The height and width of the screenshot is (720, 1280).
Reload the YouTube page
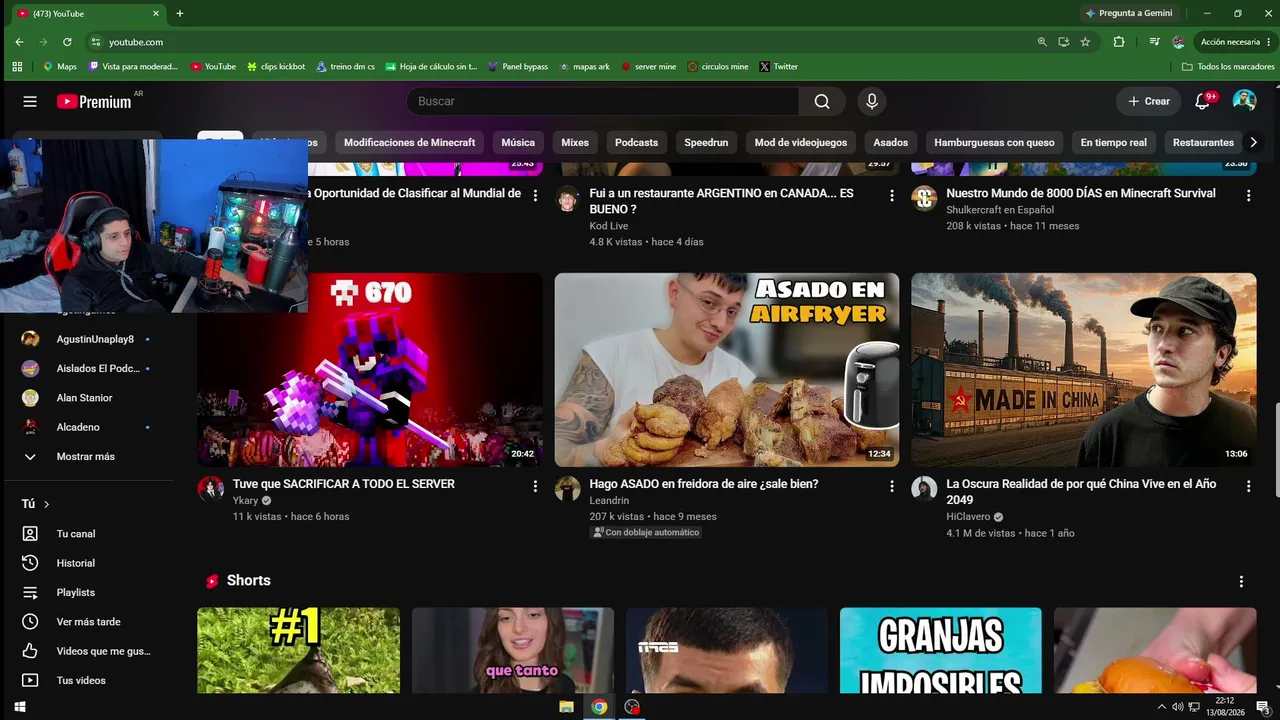click(67, 42)
